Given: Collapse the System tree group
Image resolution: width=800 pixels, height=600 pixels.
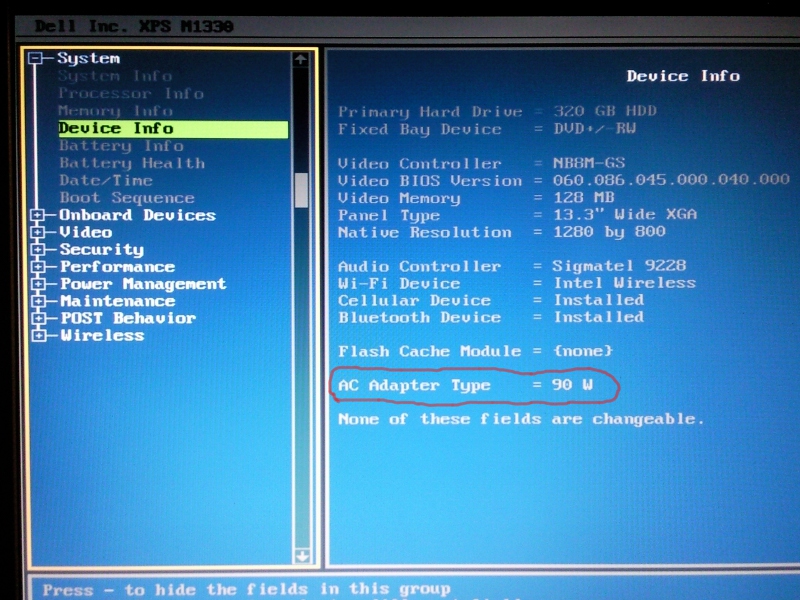Looking at the screenshot, I should pos(35,59).
